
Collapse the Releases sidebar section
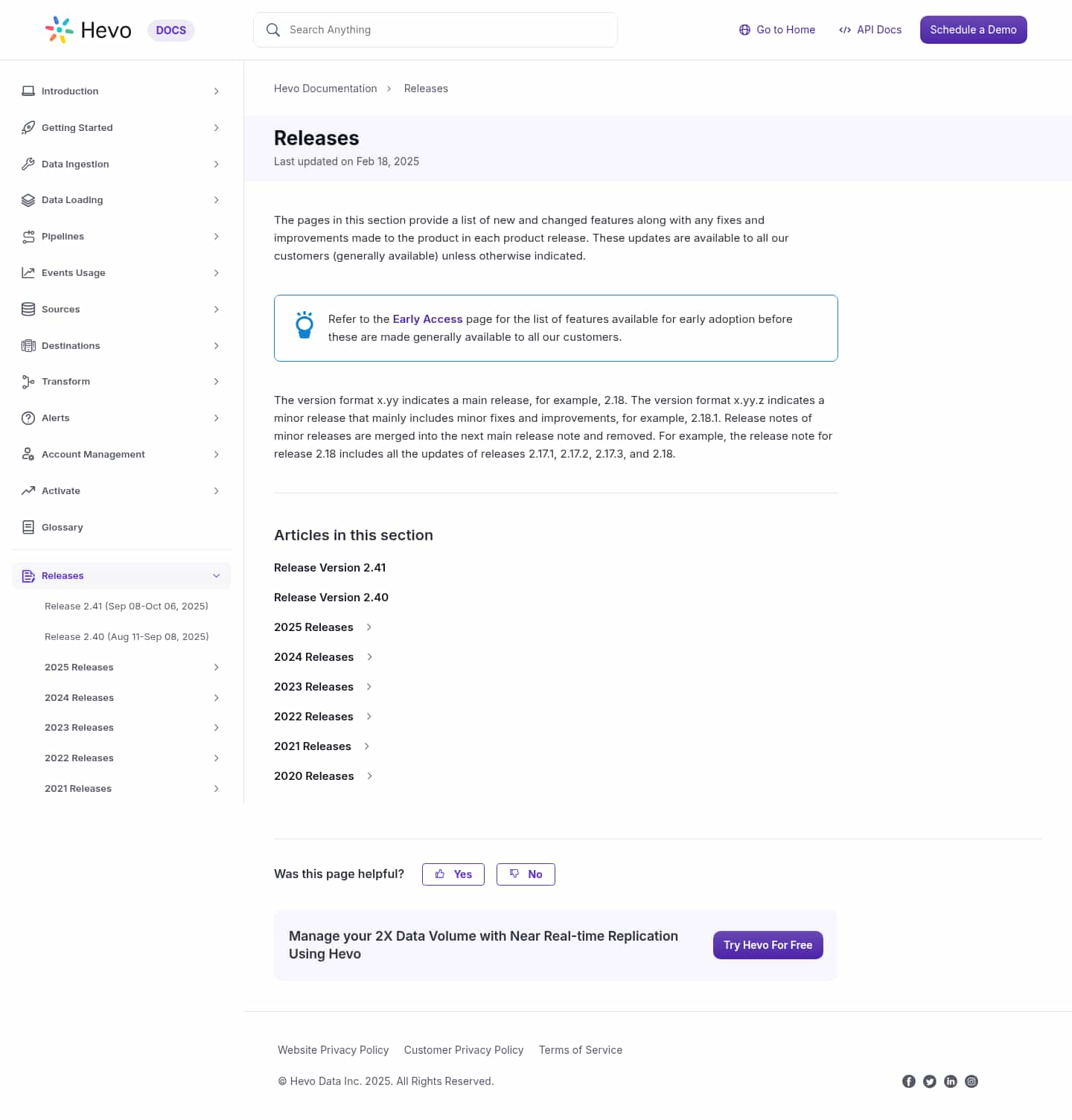[217, 576]
